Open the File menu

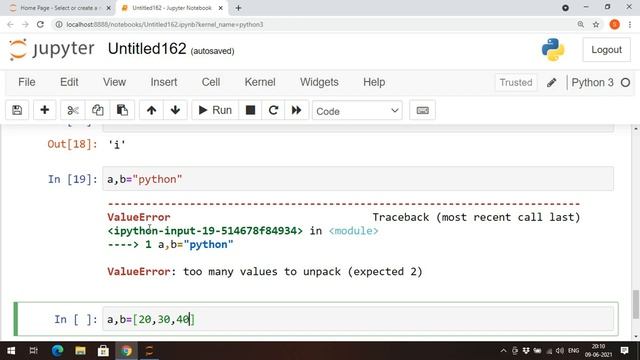point(27,82)
